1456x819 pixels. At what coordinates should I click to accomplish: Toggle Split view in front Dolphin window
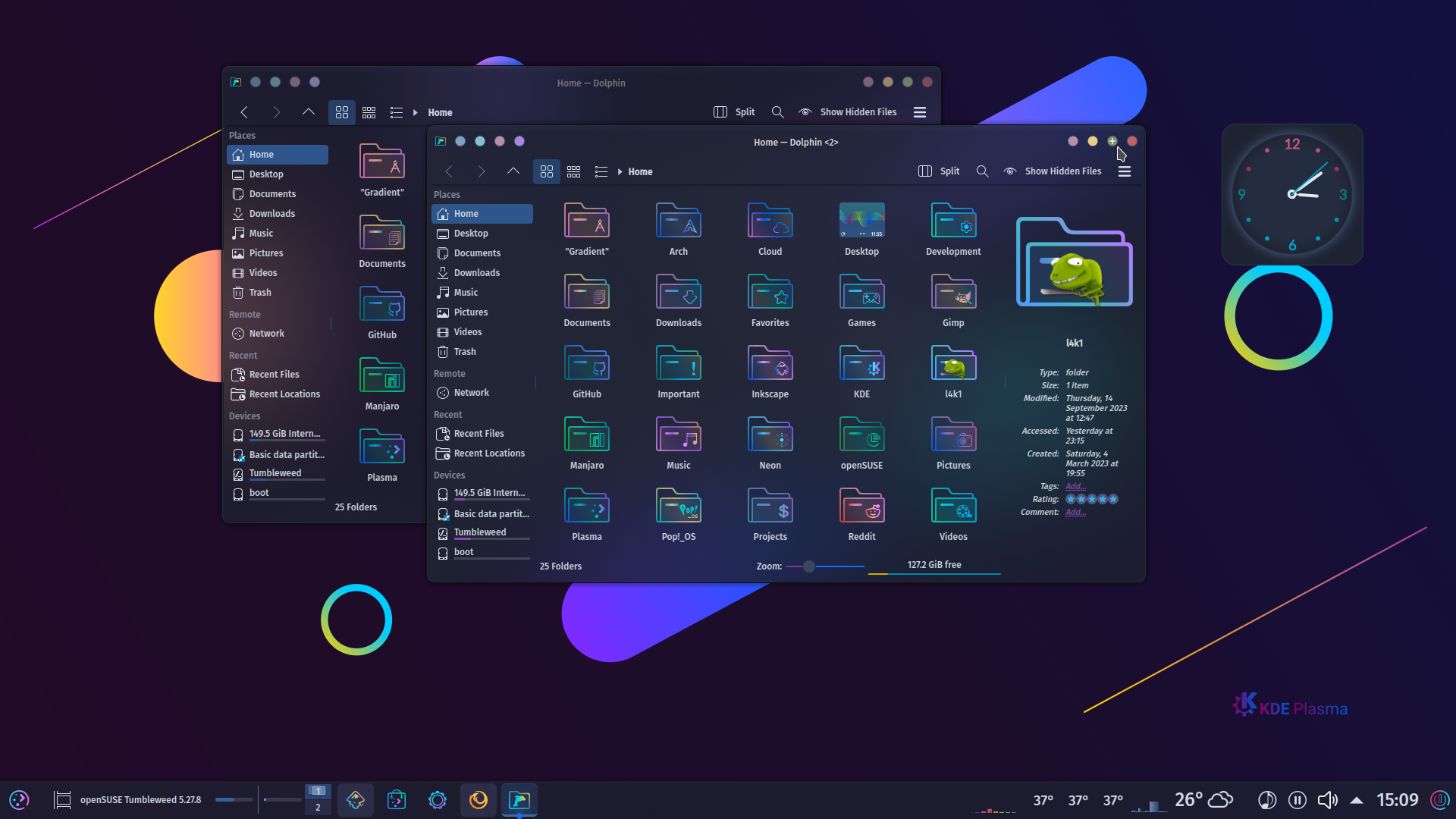[x=939, y=171]
